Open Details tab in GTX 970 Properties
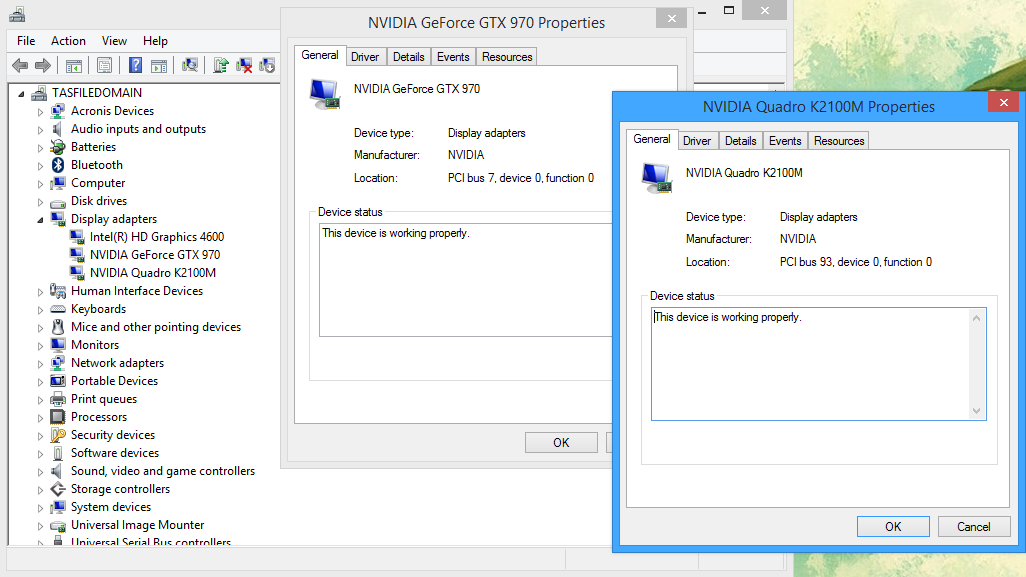This screenshot has height=577, width=1026. tap(408, 57)
